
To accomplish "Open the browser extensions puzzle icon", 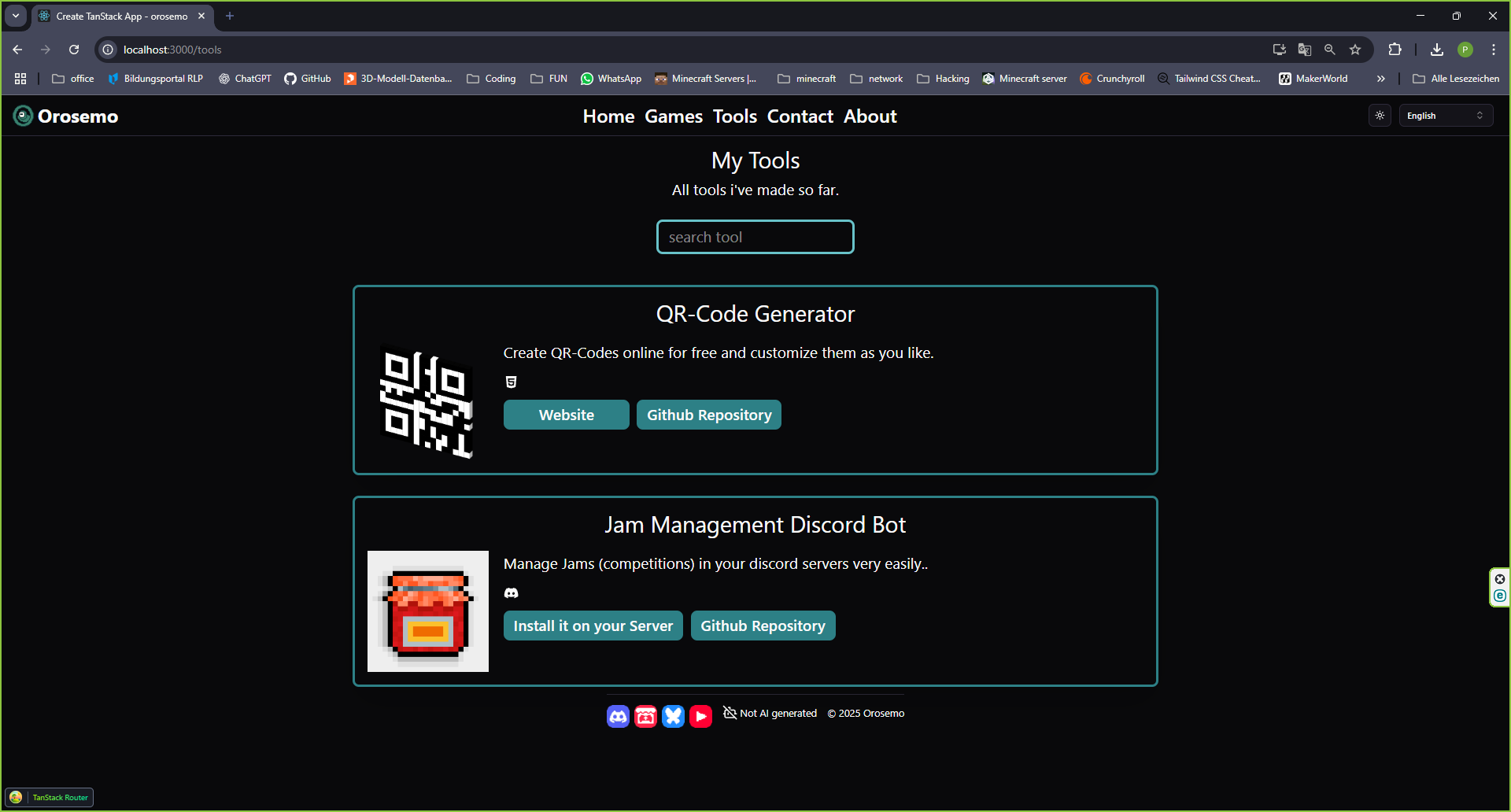I will (1395, 50).
